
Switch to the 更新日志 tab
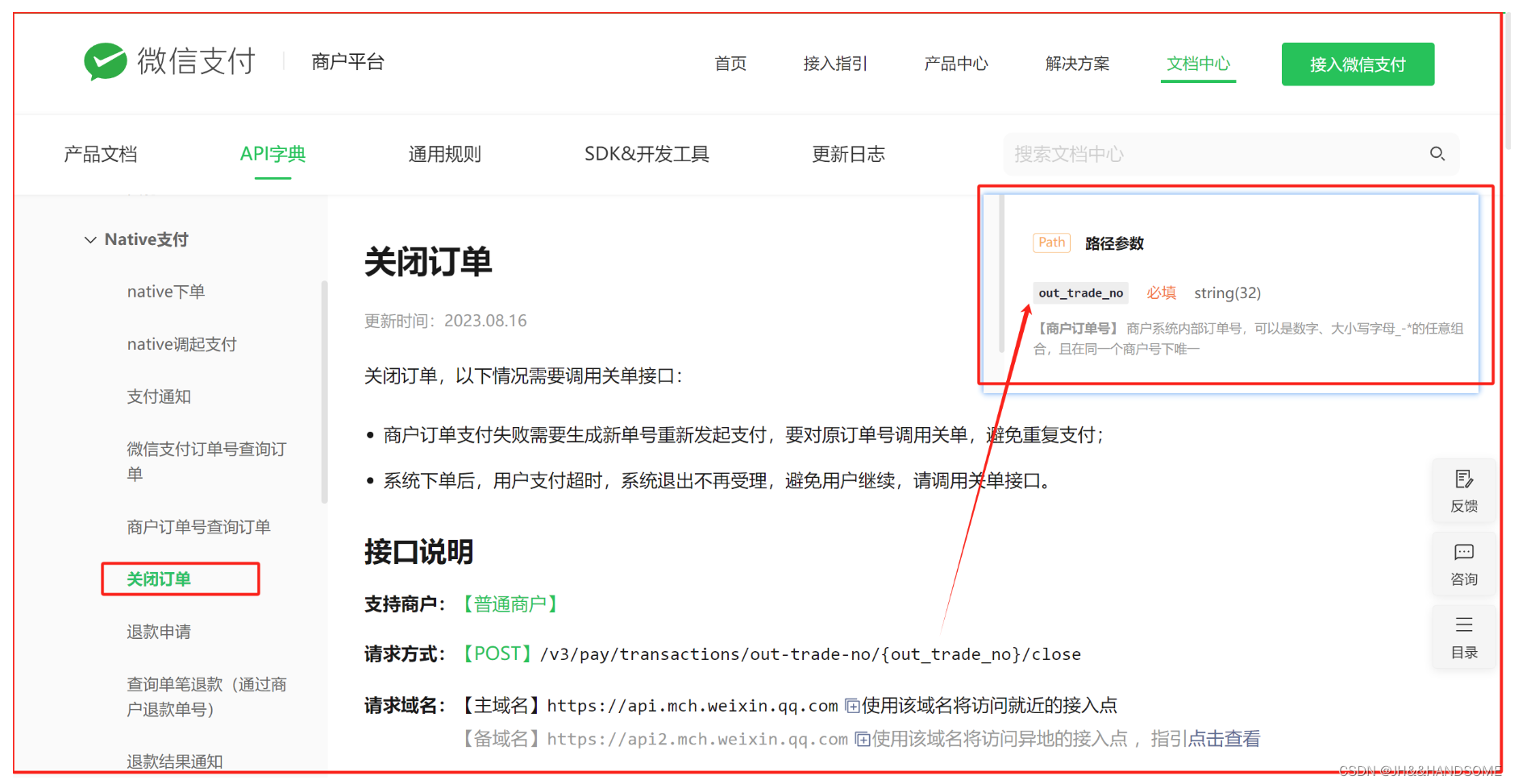click(x=848, y=154)
